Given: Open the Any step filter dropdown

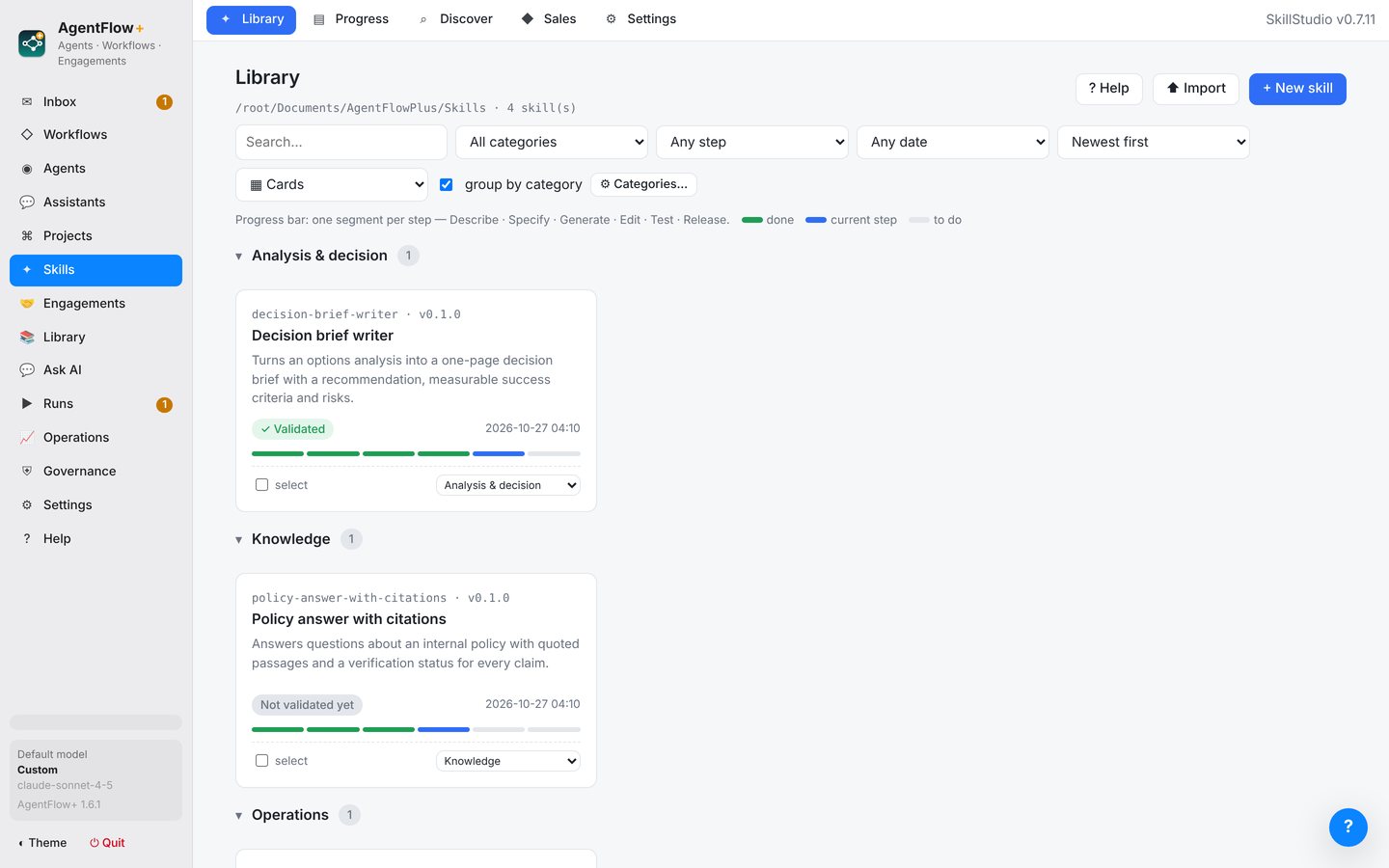Looking at the screenshot, I should pyautogui.click(x=752, y=142).
